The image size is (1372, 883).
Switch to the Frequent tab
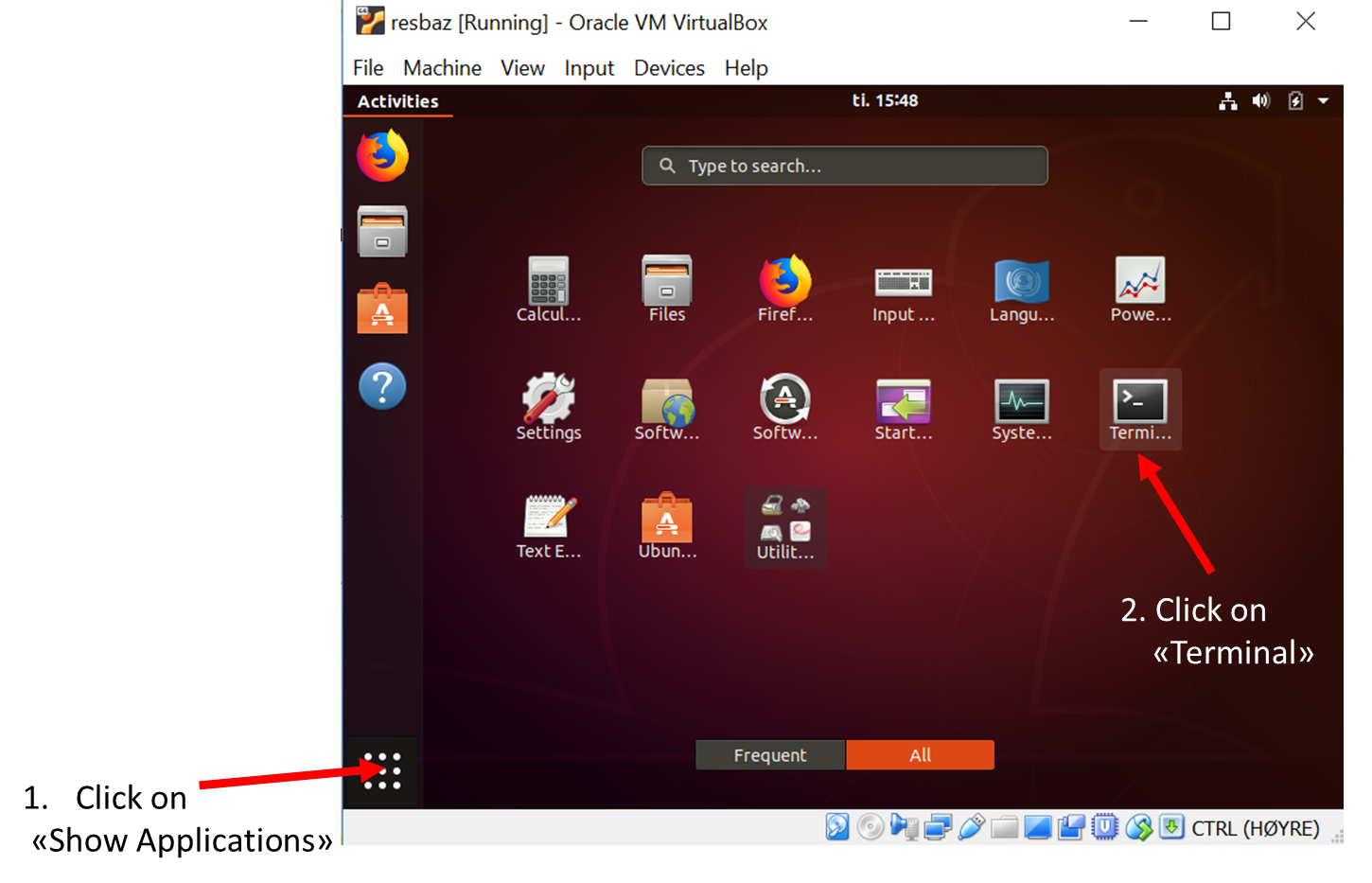pyautogui.click(x=770, y=755)
